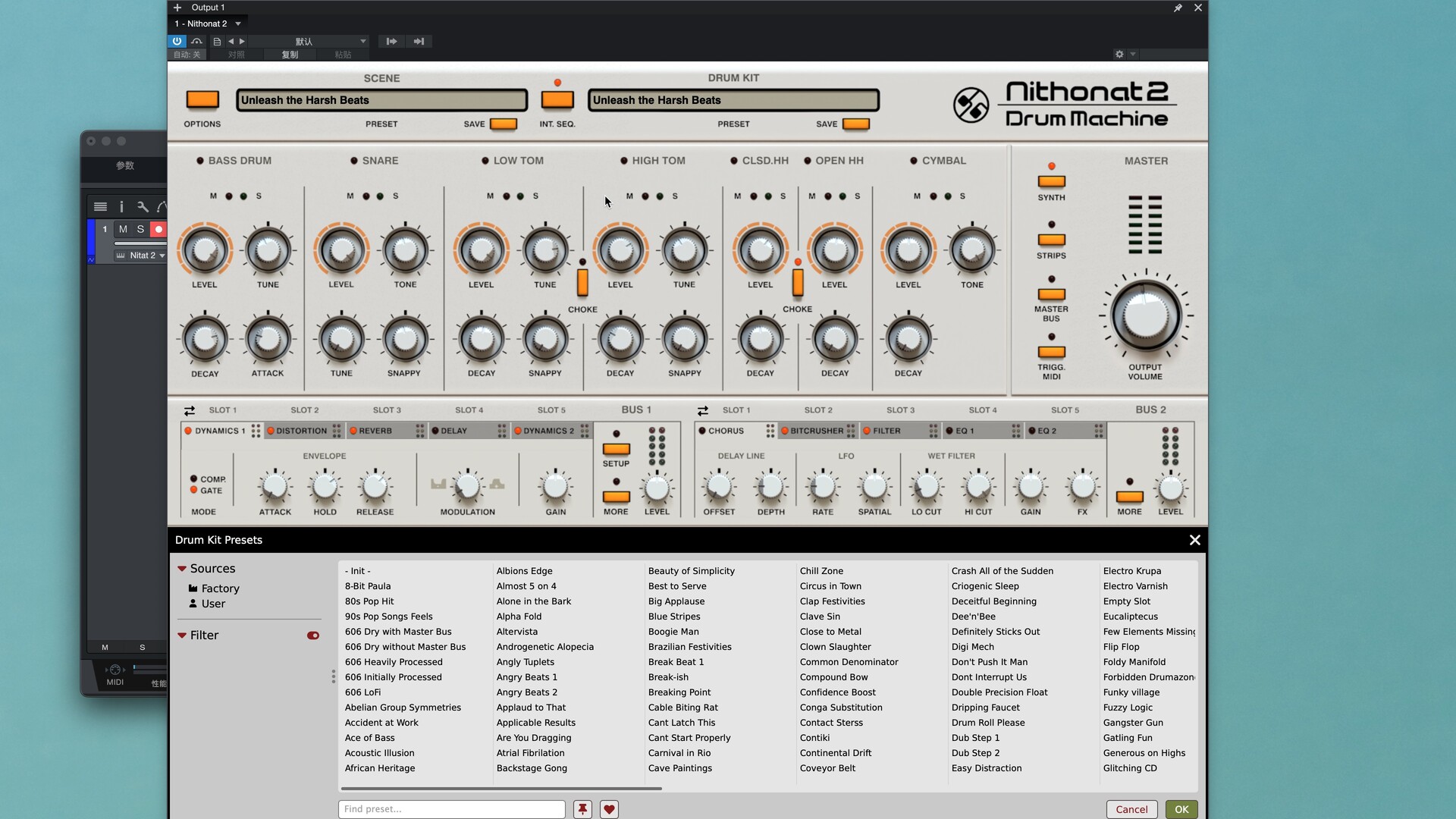Image resolution: width=1456 pixels, height=819 pixels.
Task: Toggle the TRIGG. MIDI button
Action: 1051,352
